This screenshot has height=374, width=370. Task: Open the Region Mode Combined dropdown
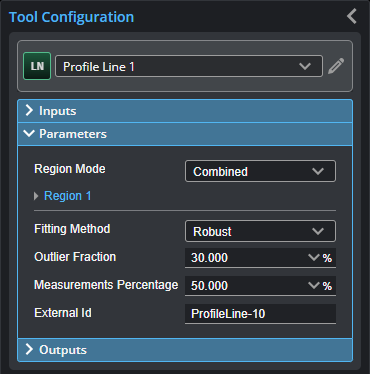tap(260, 171)
